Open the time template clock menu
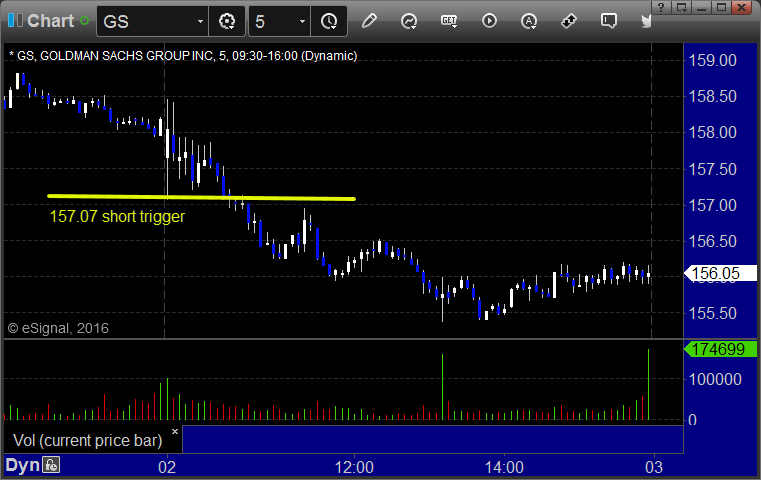Image resolution: width=761 pixels, height=480 pixels. pyautogui.click(x=329, y=21)
